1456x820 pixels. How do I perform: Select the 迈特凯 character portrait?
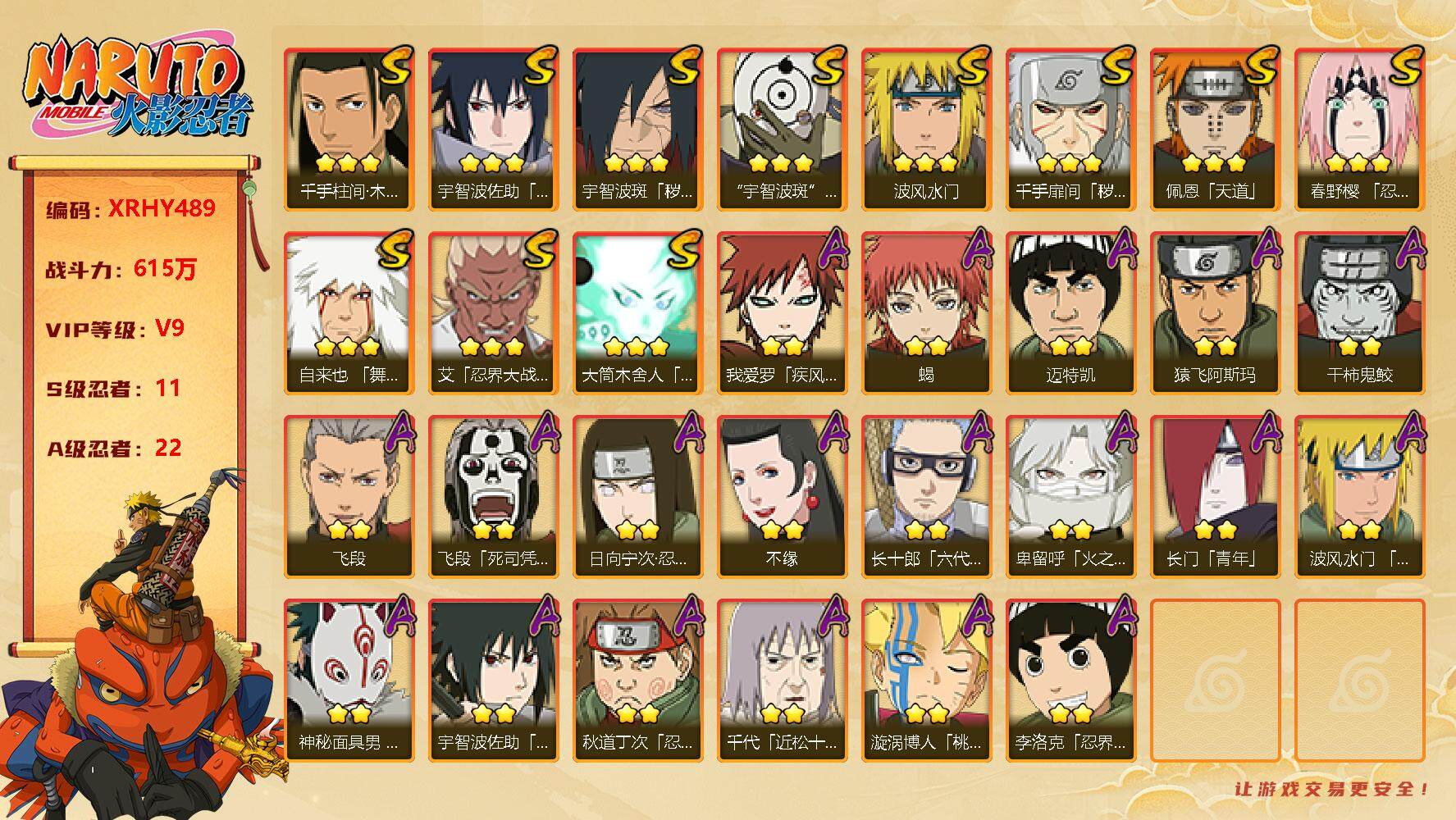pos(1070,312)
